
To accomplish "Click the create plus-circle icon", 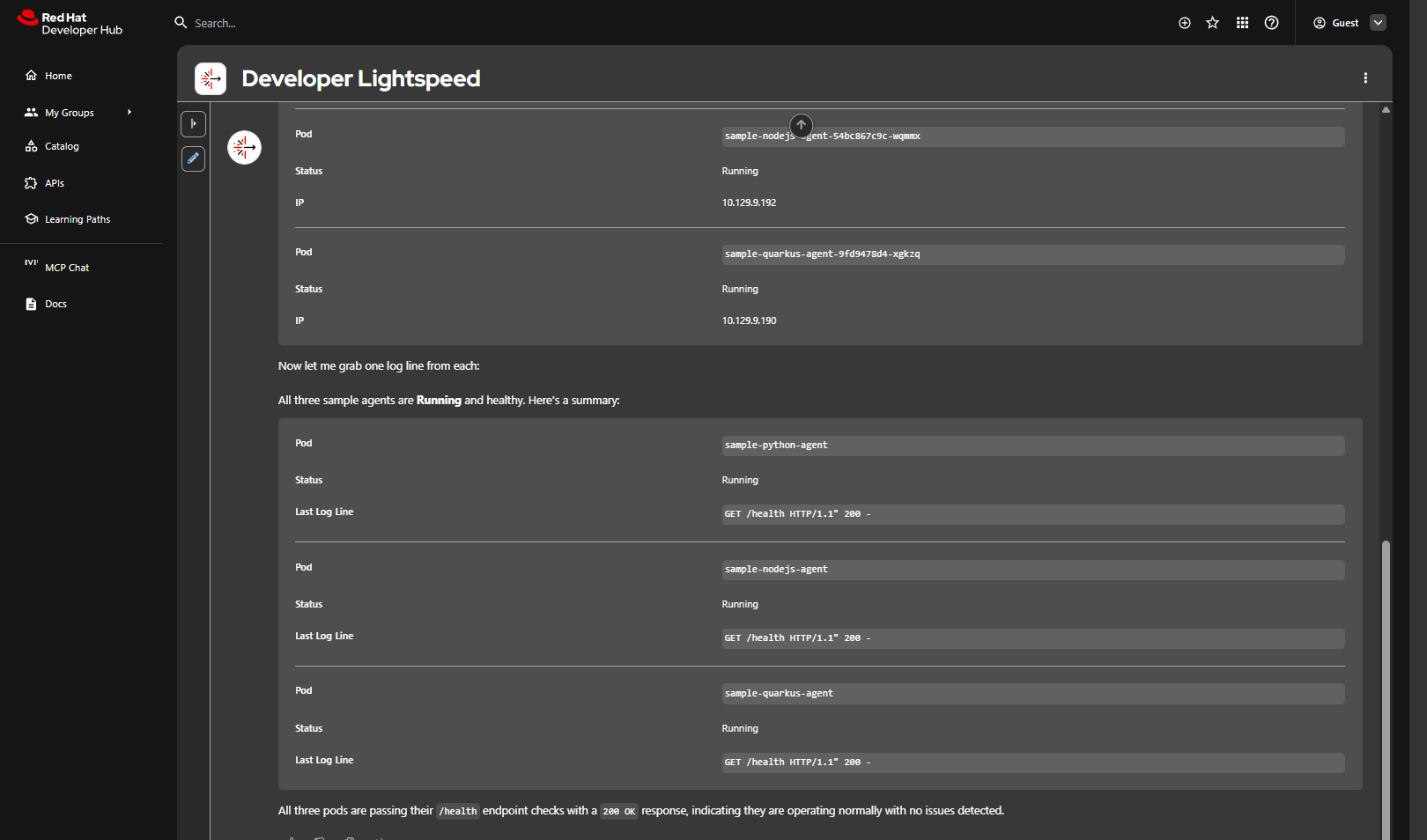I will pos(1185,23).
